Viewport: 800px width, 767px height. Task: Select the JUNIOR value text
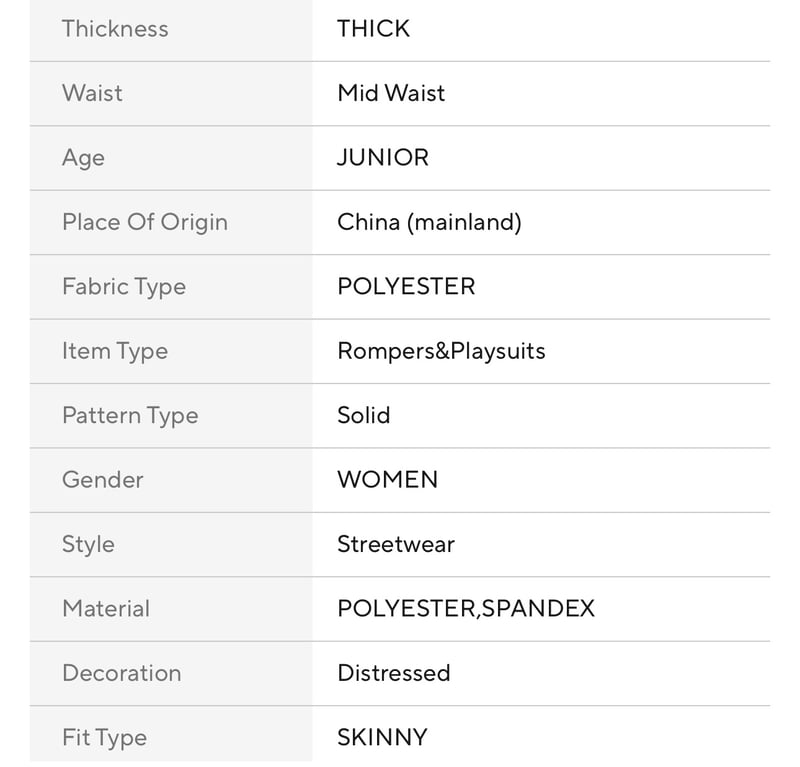(x=383, y=158)
